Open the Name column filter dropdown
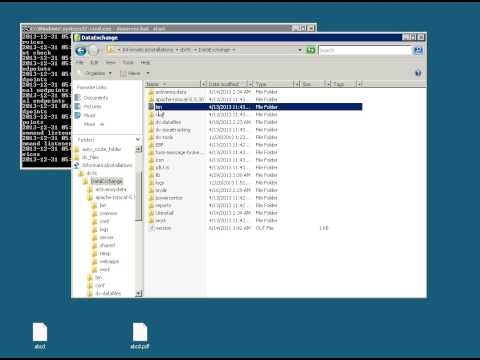Image resolution: width=480 pixels, height=360 pixels. click(x=203, y=84)
